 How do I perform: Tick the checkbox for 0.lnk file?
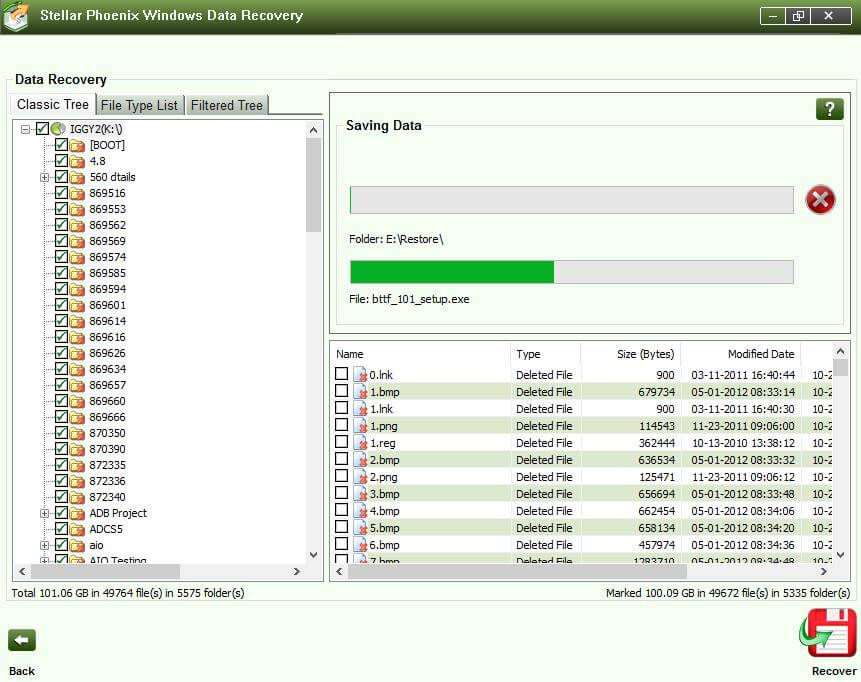[342, 374]
